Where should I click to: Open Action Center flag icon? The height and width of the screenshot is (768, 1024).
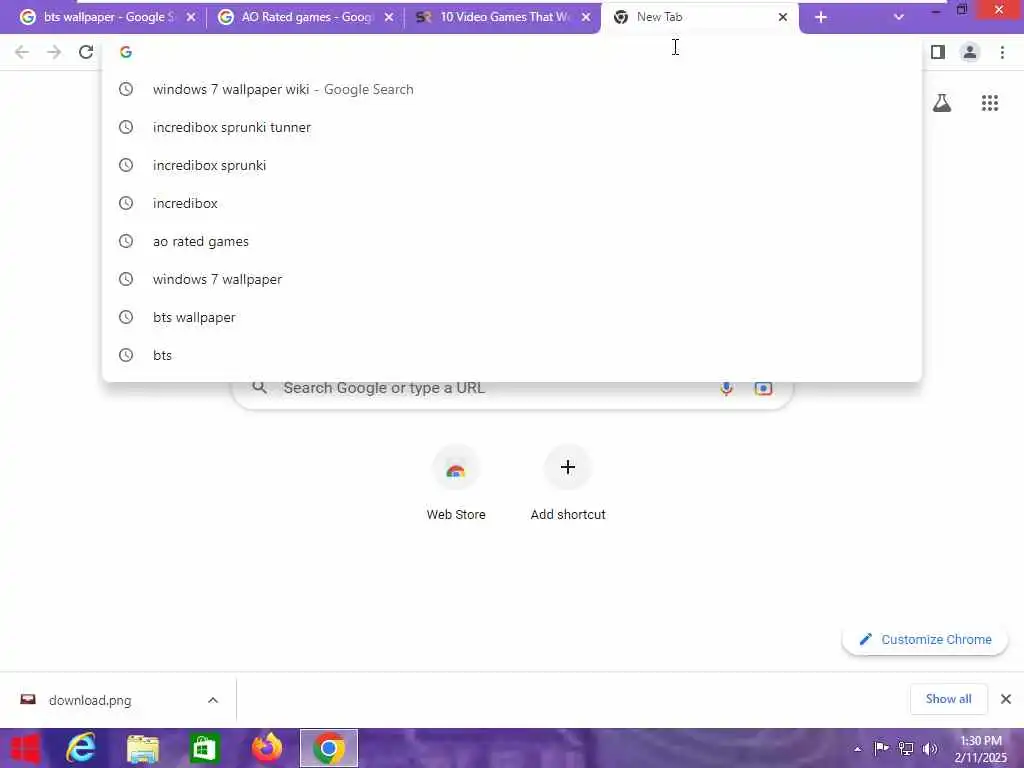(x=881, y=749)
